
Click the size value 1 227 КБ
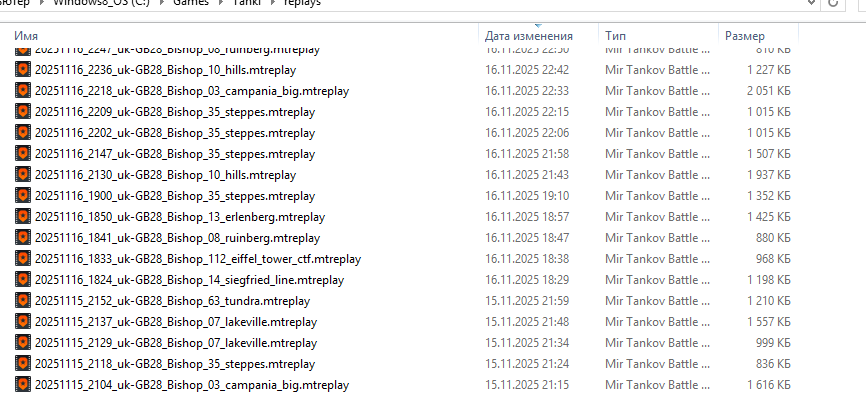pos(769,70)
